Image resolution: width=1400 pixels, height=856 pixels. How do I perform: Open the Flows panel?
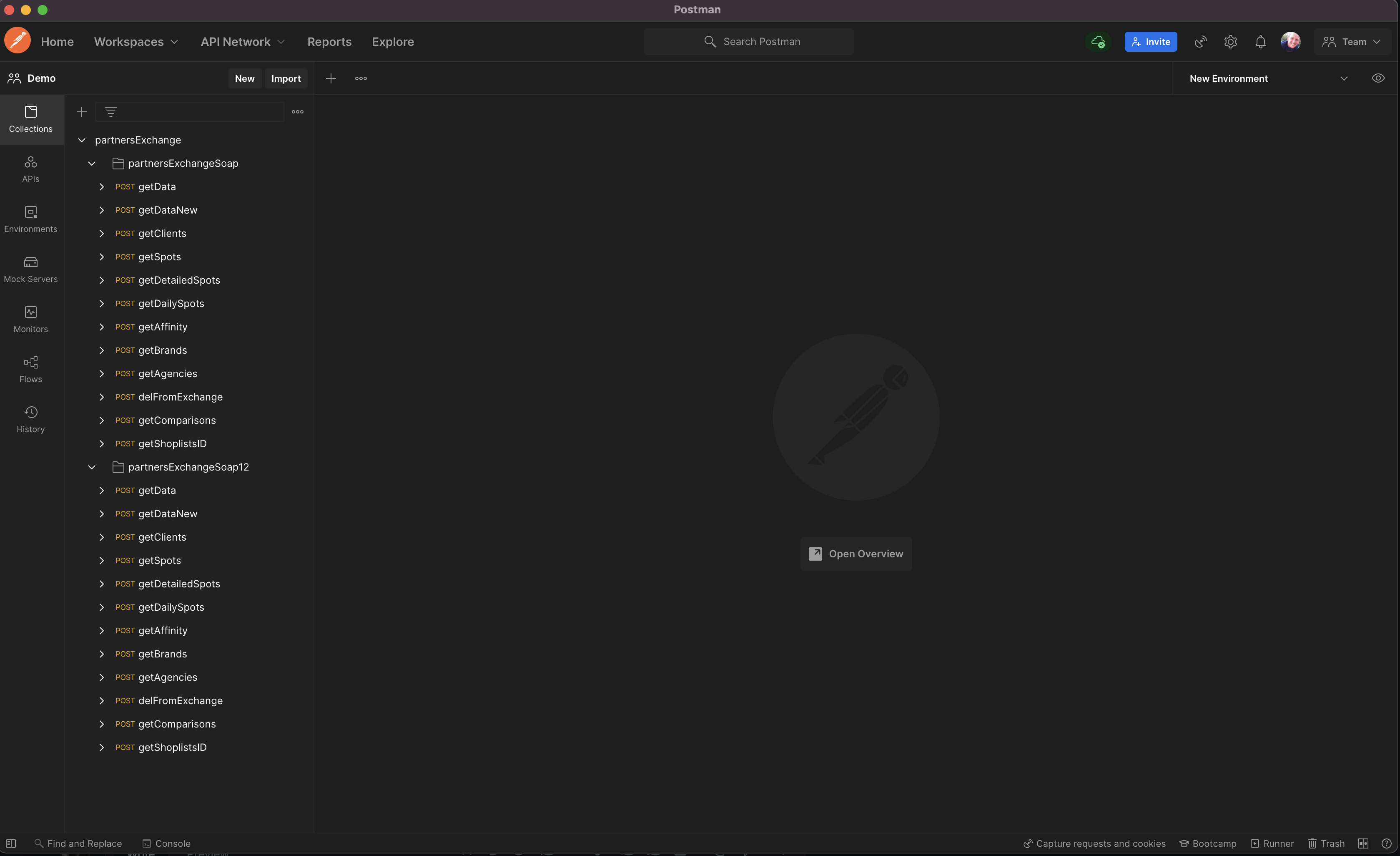point(30,368)
